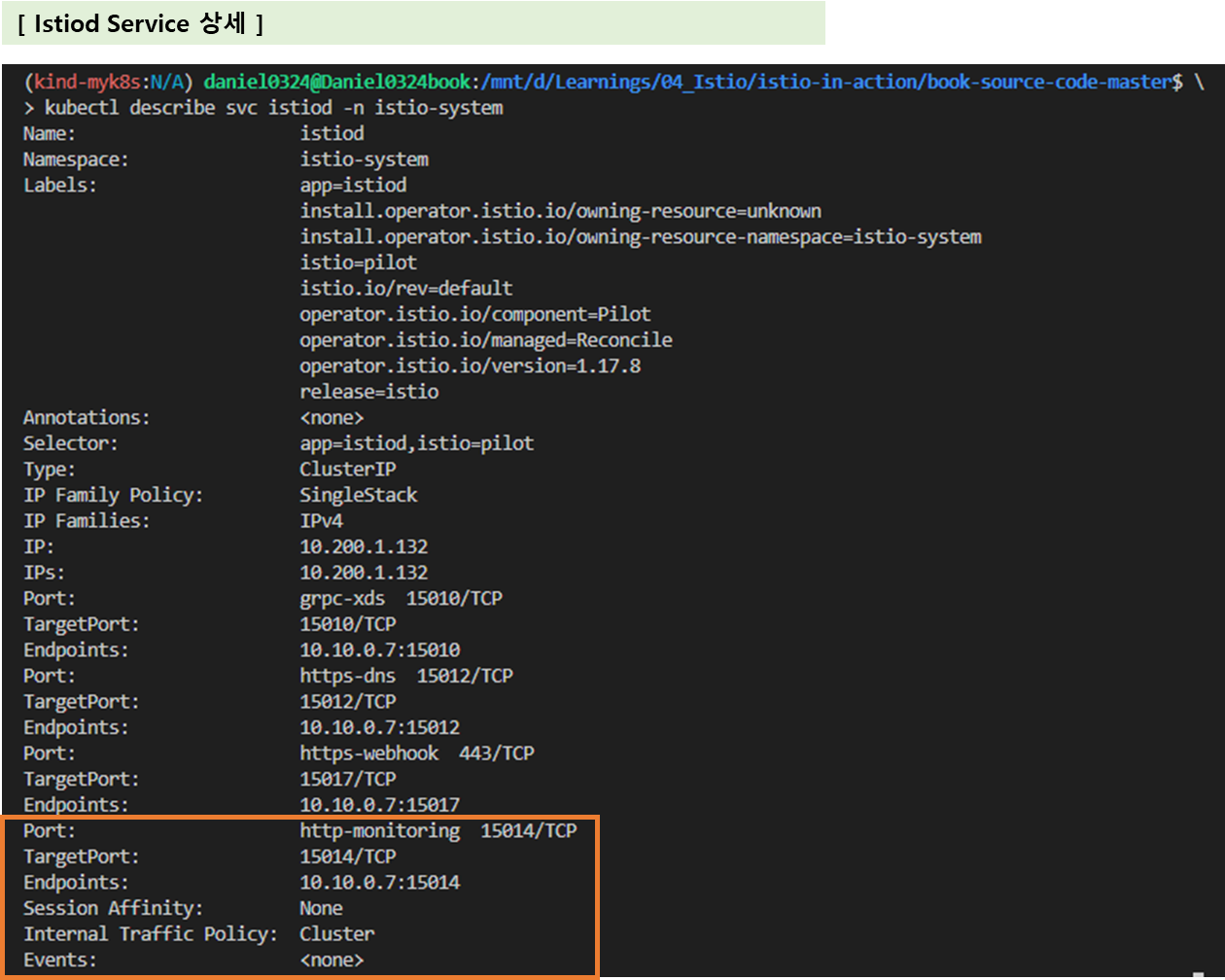Click the 'Namespace:' field name
This screenshot has width=1225, height=980.
(76, 159)
